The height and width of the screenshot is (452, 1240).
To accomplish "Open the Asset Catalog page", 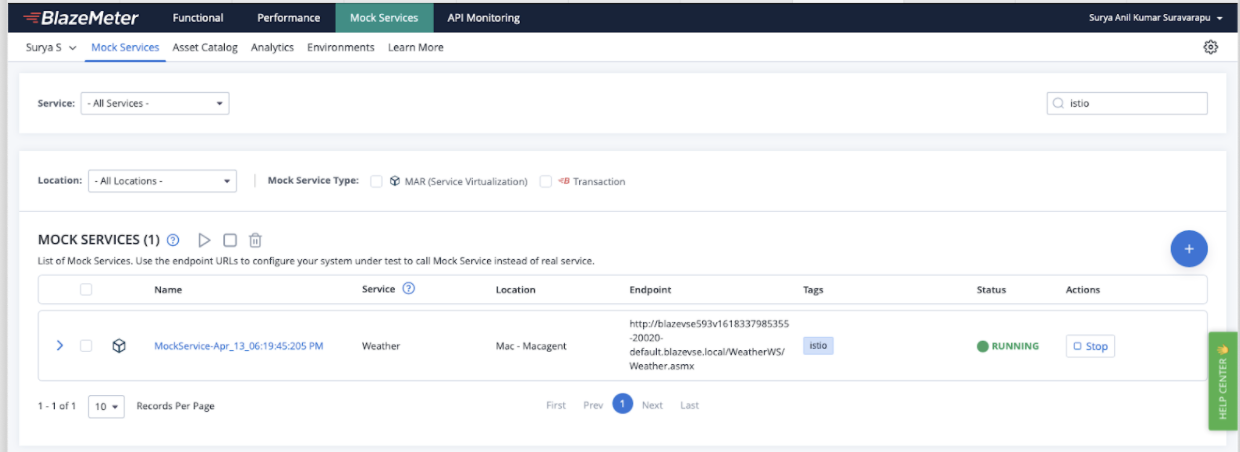I will (x=205, y=47).
